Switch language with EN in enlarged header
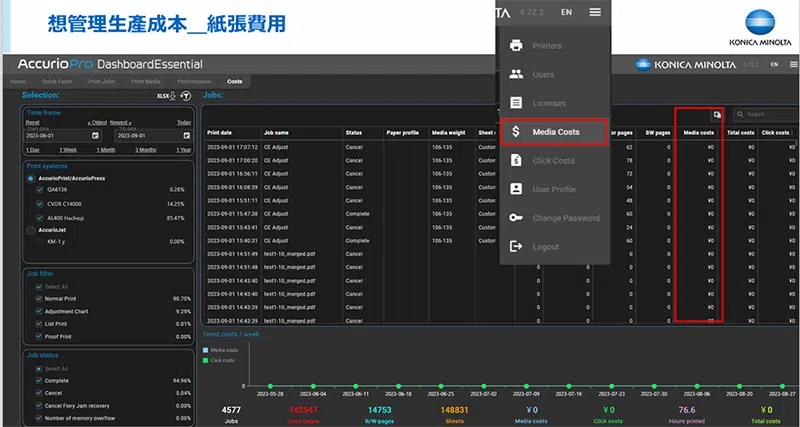The image size is (800, 427). (x=566, y=12)
